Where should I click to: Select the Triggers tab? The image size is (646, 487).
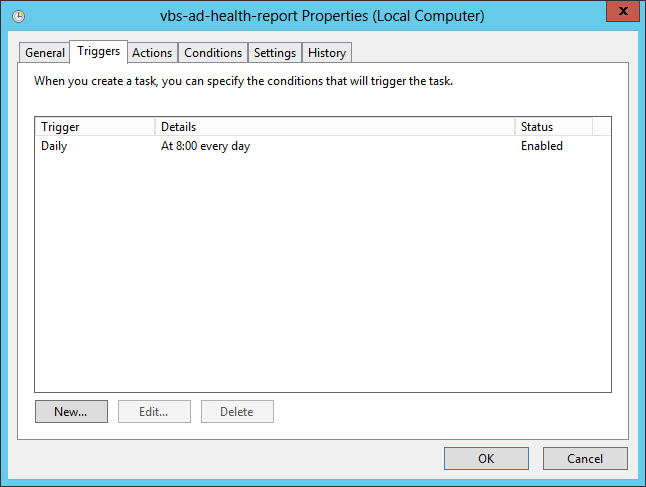point(98,52)
